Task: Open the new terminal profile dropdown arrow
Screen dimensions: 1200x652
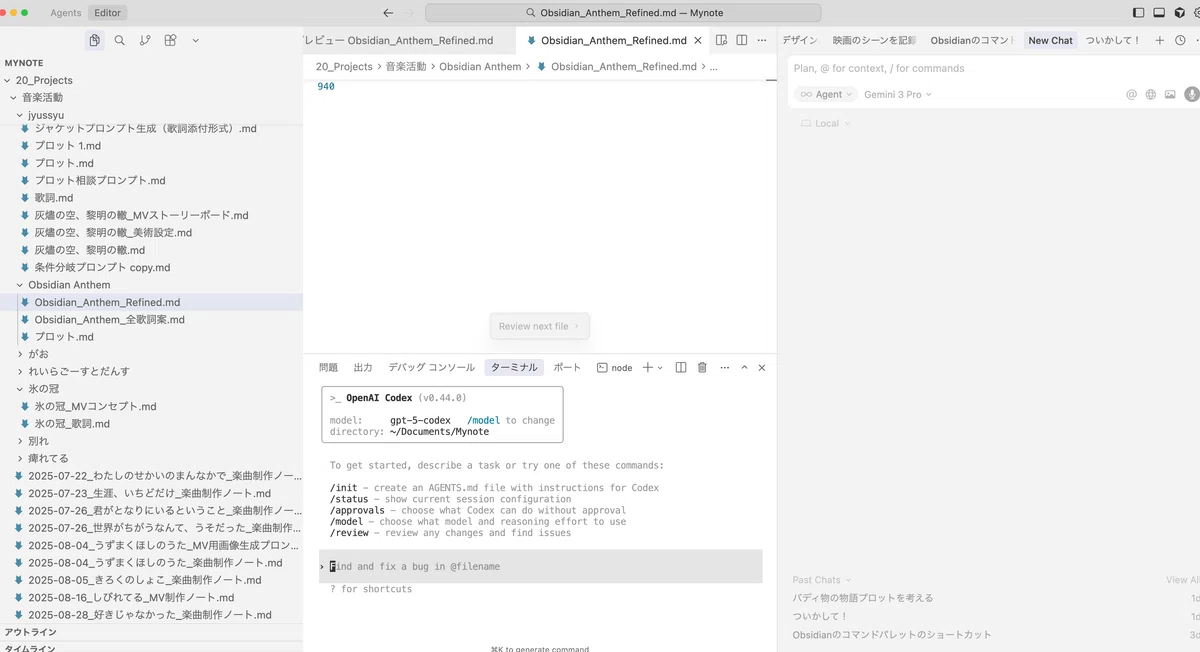Action: 660,368
